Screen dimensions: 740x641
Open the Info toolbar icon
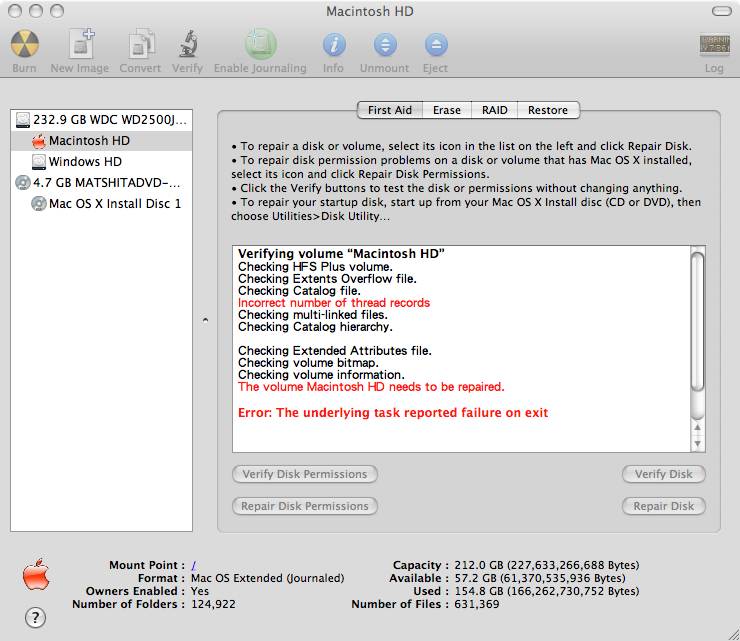[x=334, y=45]
